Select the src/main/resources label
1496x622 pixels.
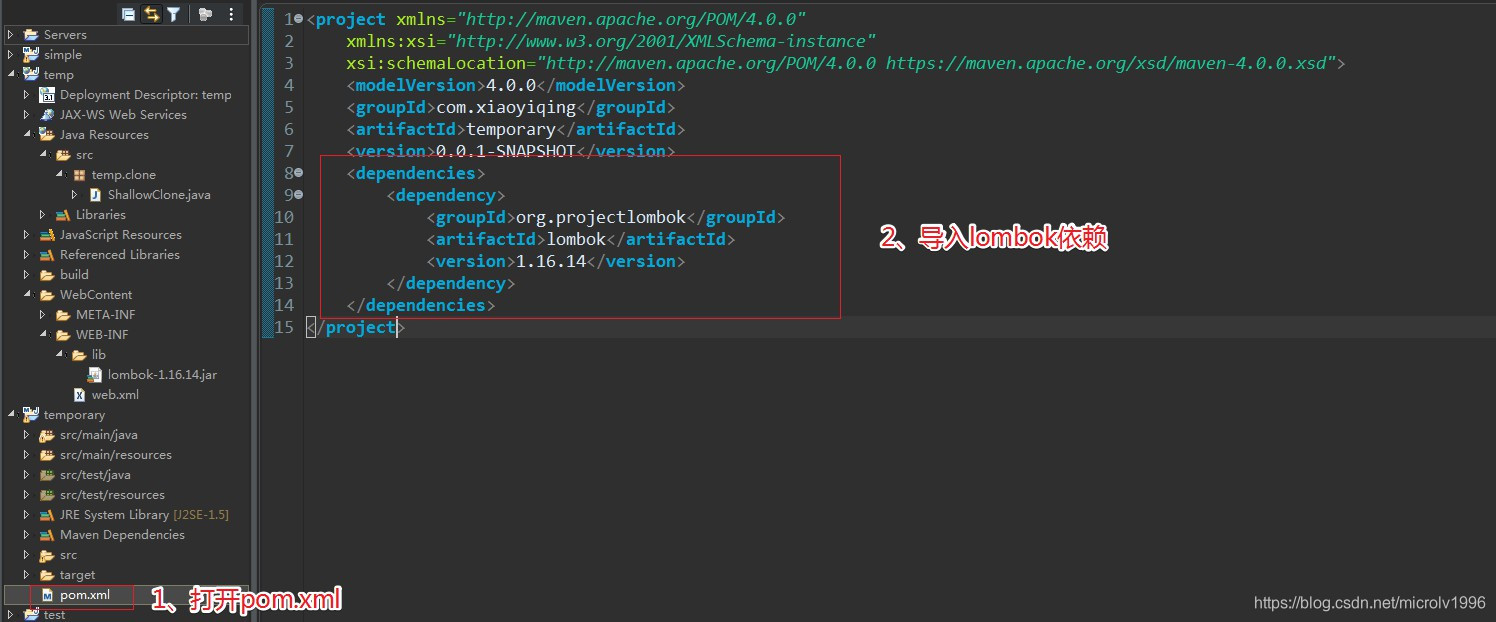pos(116,455)
